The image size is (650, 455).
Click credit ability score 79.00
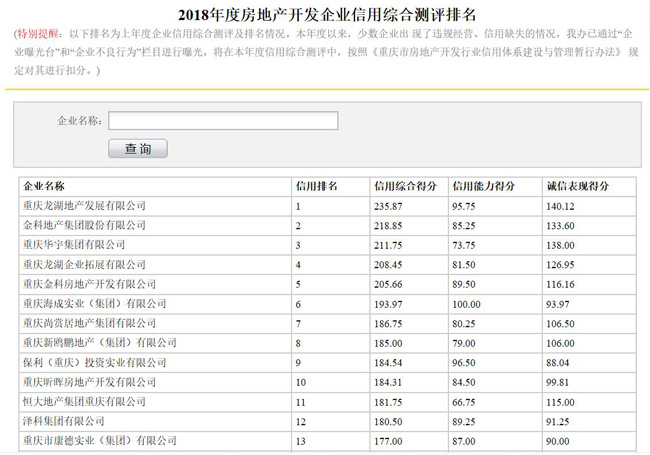(x=463, y=344)
